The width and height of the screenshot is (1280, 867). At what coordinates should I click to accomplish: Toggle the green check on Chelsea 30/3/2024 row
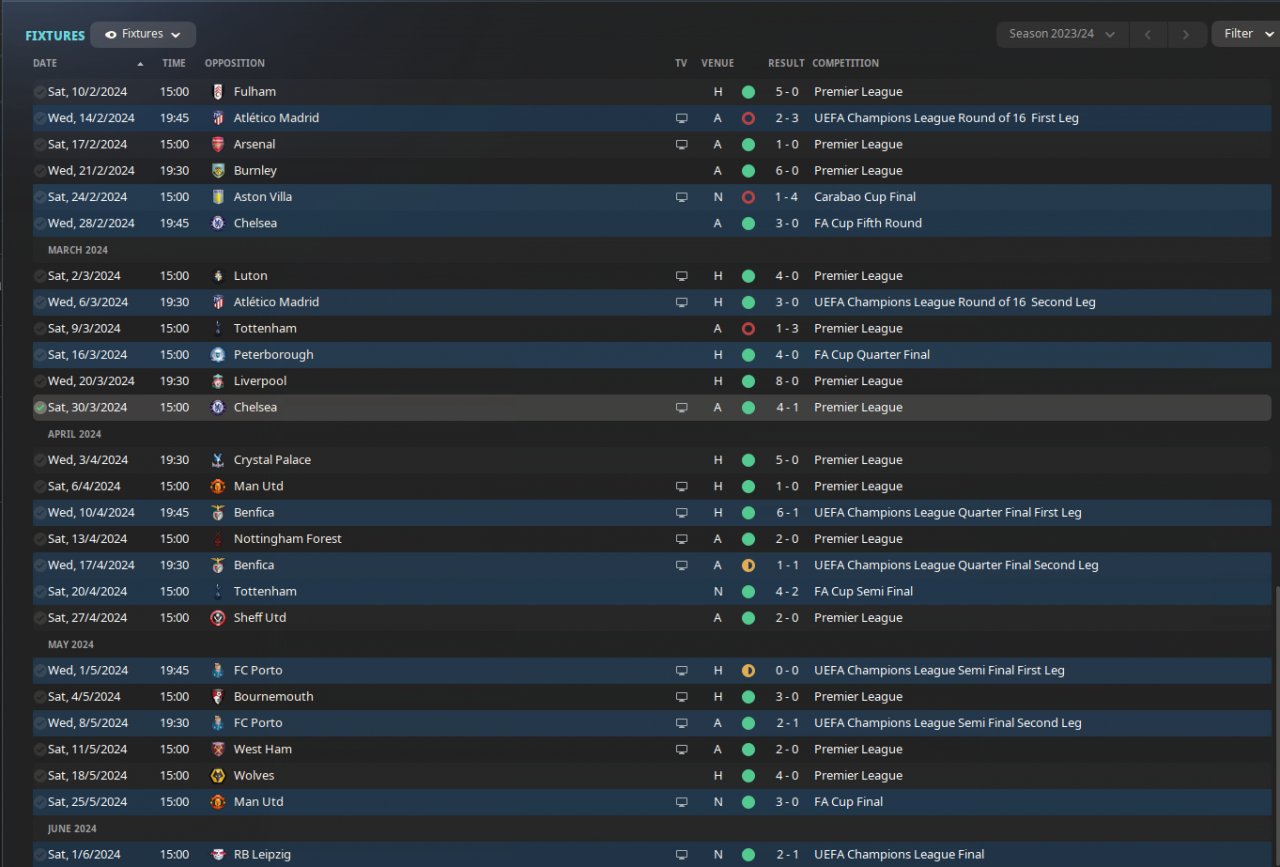click(x=40, y=408)
